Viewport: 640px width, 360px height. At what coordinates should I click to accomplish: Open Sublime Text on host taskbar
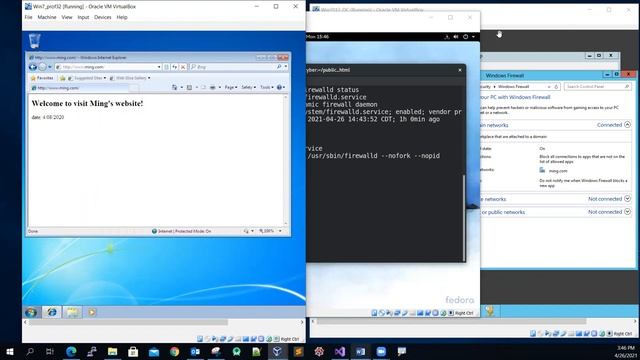coord(298,351)
